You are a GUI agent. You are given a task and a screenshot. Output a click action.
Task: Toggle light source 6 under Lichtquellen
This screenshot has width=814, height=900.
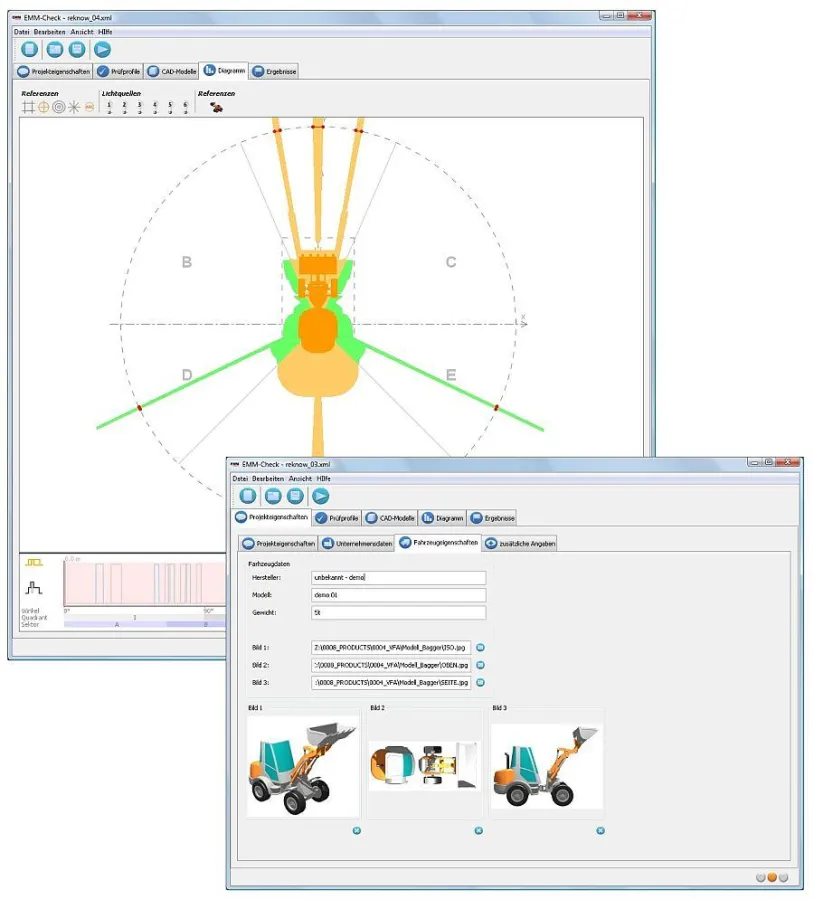[x=185, y=107]
